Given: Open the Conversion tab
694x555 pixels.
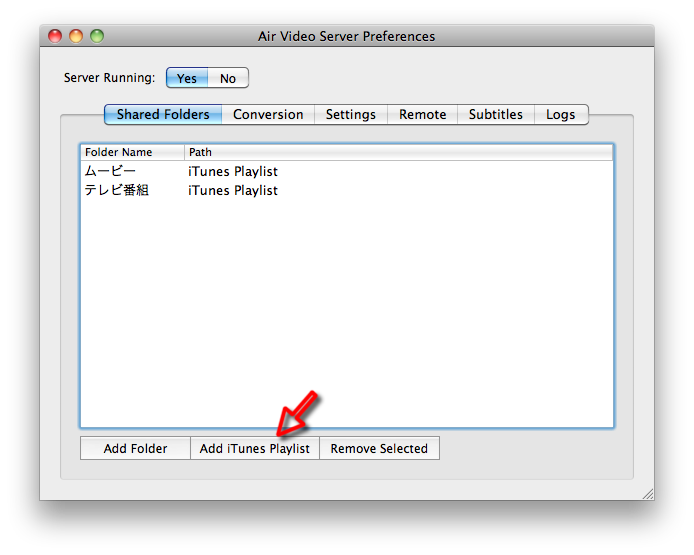Looking at the screenshot, I should [x=268, y=115].
